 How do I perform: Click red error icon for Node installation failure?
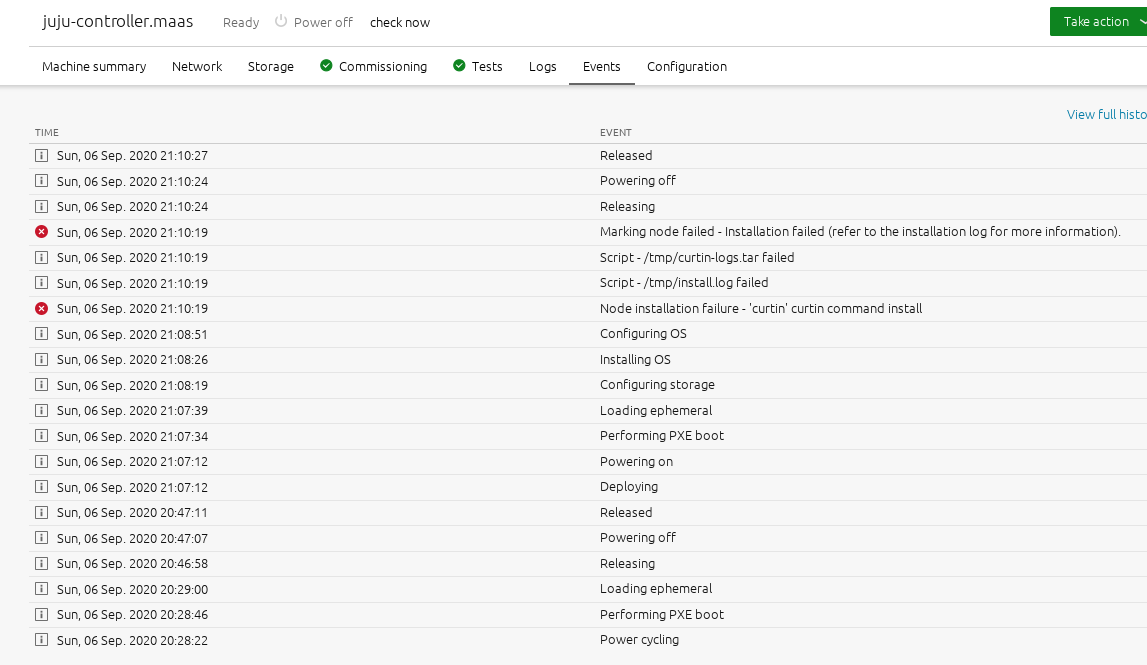pos(41,308)
